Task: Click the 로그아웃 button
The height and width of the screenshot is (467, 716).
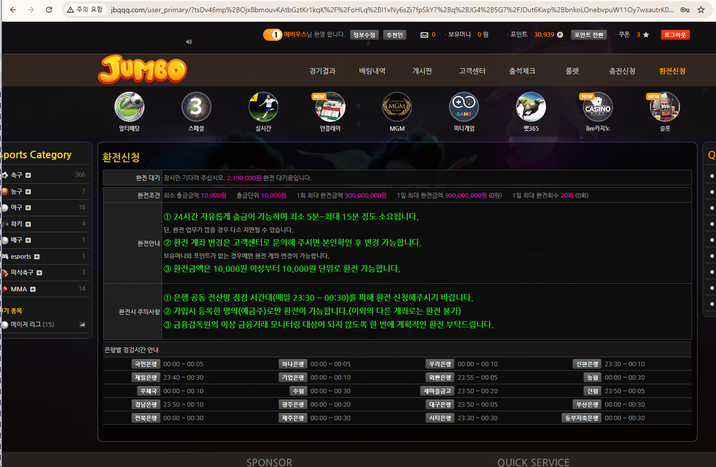Action: coord(675,34)
